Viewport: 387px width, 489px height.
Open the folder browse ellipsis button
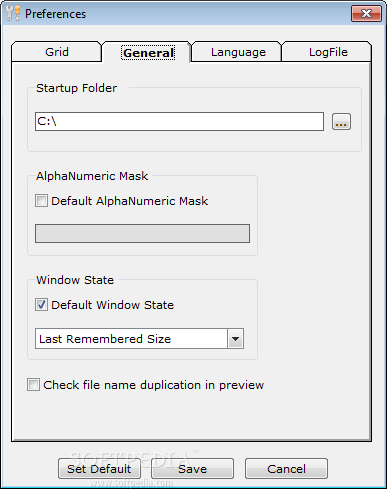[341, 121]
